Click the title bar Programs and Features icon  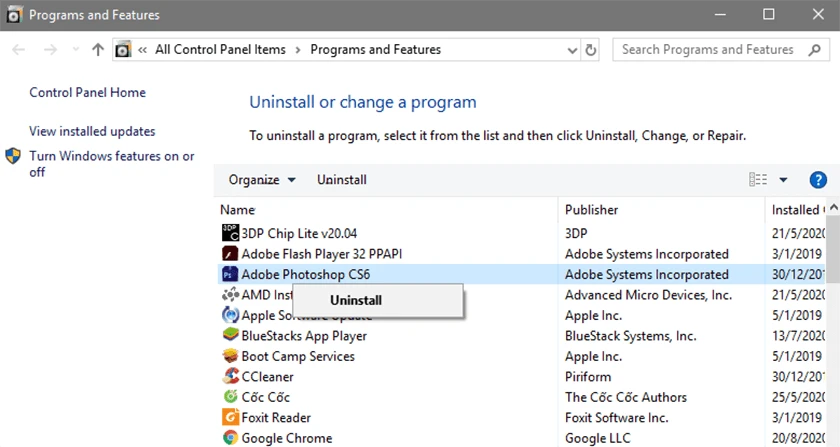14,14
